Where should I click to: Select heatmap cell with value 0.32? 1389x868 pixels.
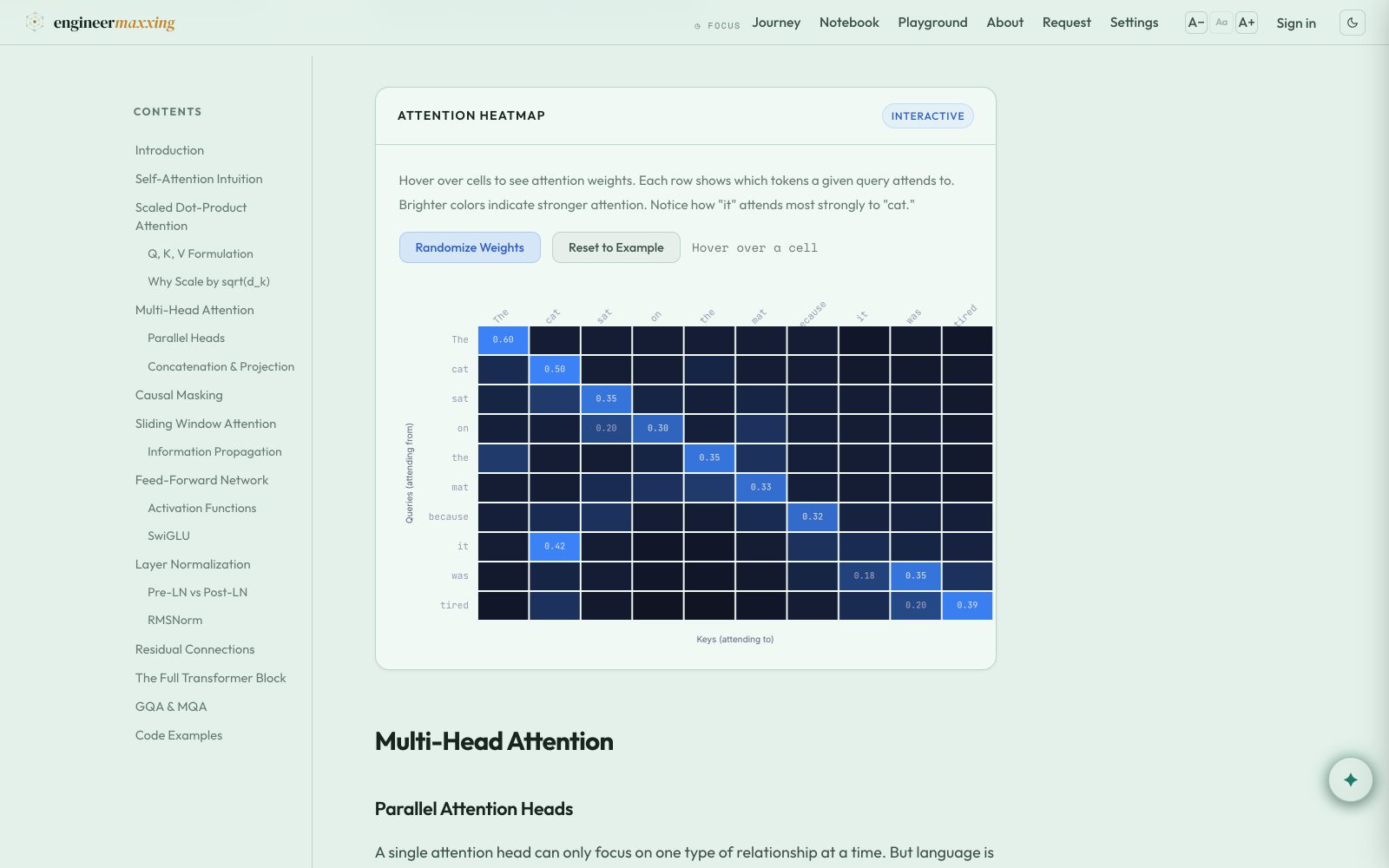pos(813,517)
